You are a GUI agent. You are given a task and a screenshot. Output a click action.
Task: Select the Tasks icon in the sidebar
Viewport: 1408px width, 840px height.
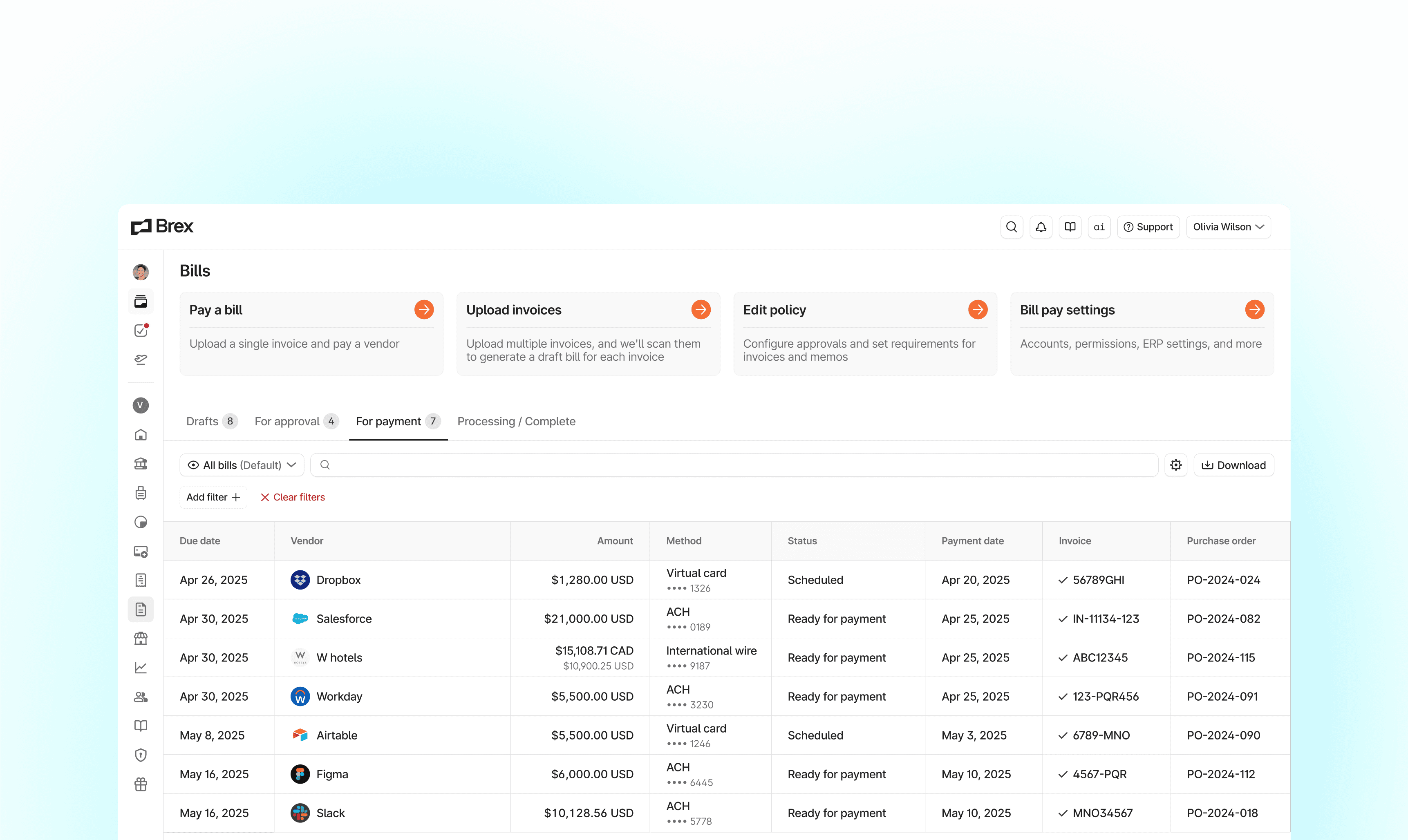pos(141,331)
